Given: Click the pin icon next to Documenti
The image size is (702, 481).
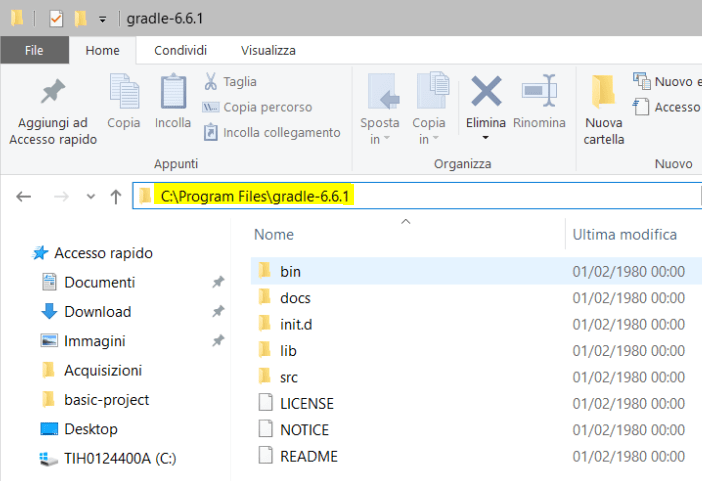Looking at the screenshot, I should pyautogui.click(x=218, y=282).
